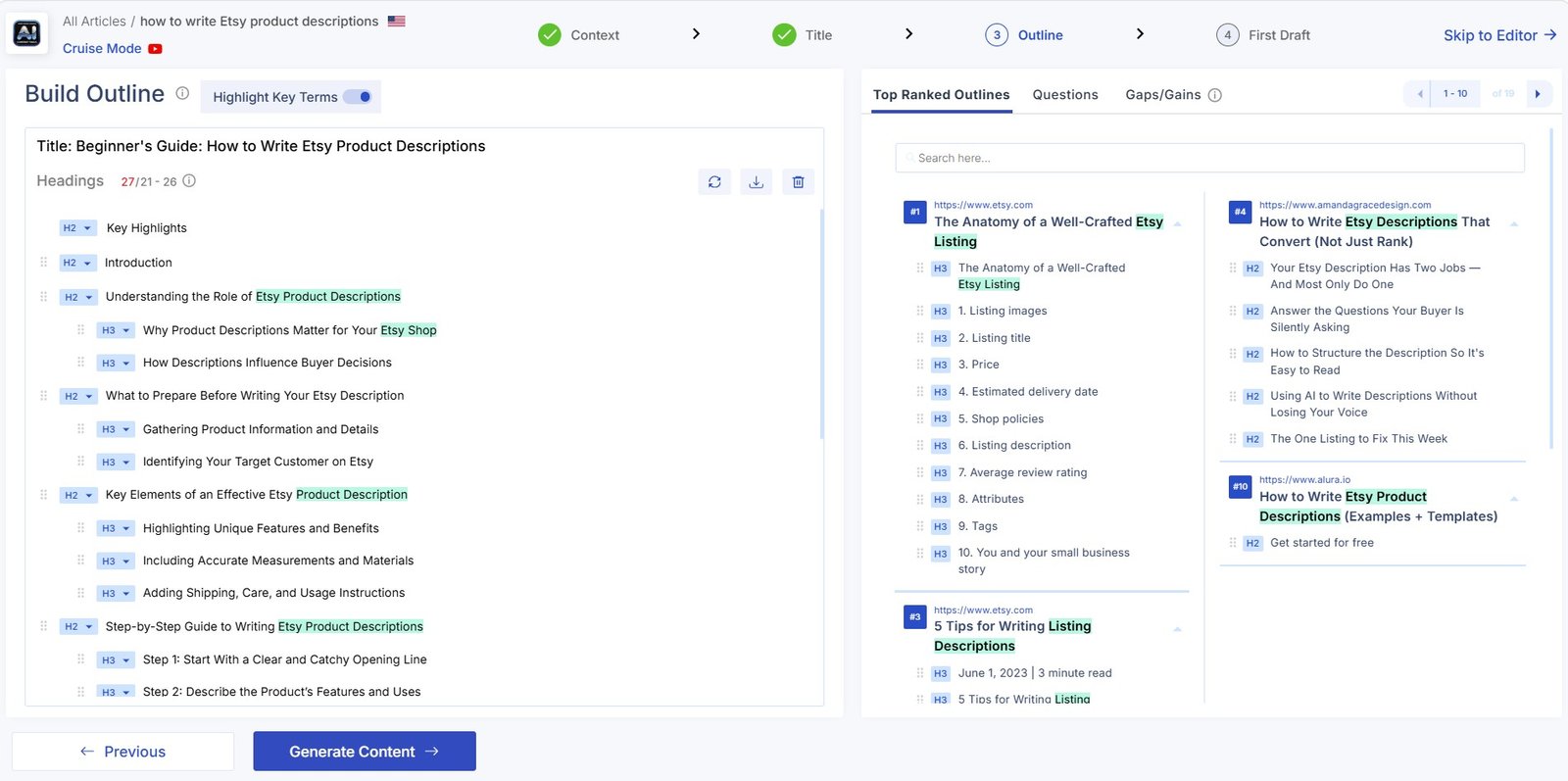Click 'Using AI to Write Descriptions Without Losing Your Voice'
This screenshot has width=1568, height=781.
pos(1373,404)
